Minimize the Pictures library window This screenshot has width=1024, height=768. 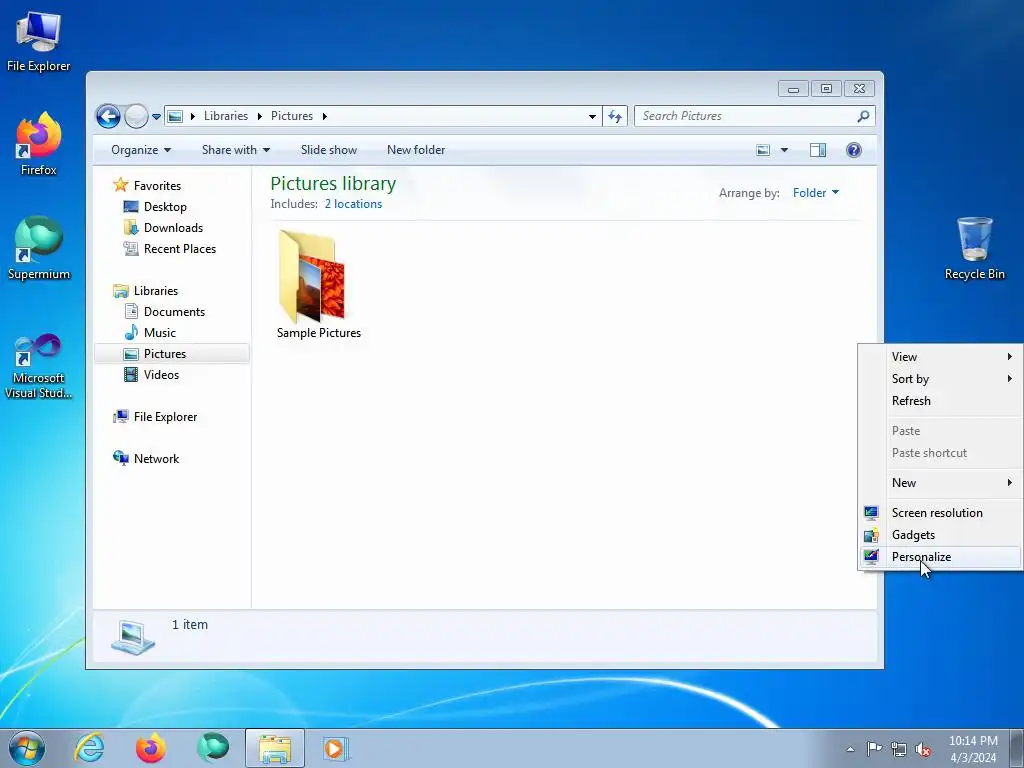click(793, 89)
